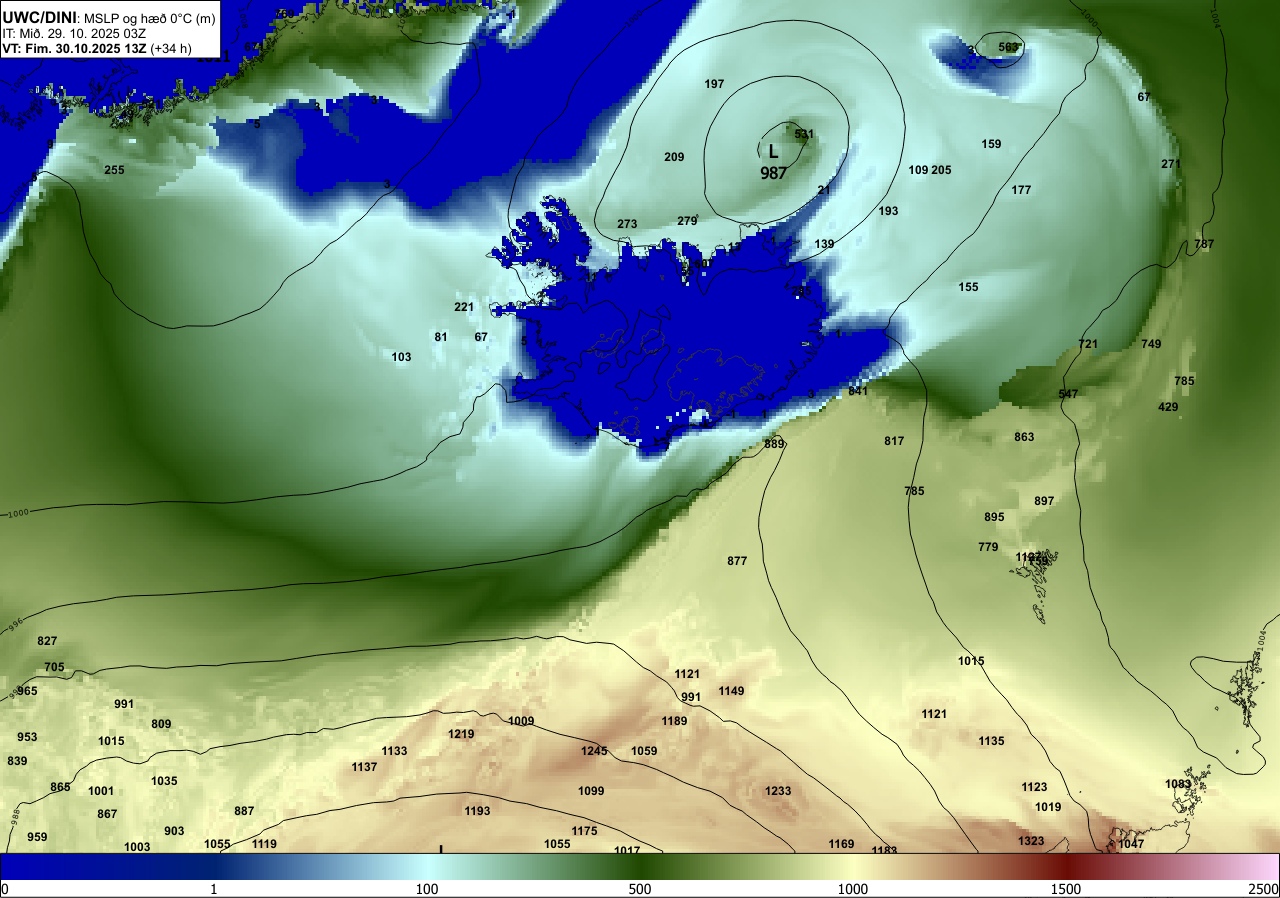Click the 273 value off north Iceland
Image resolution: width=1280 pixels, height=898 pixels.
(x=627, y=224)
